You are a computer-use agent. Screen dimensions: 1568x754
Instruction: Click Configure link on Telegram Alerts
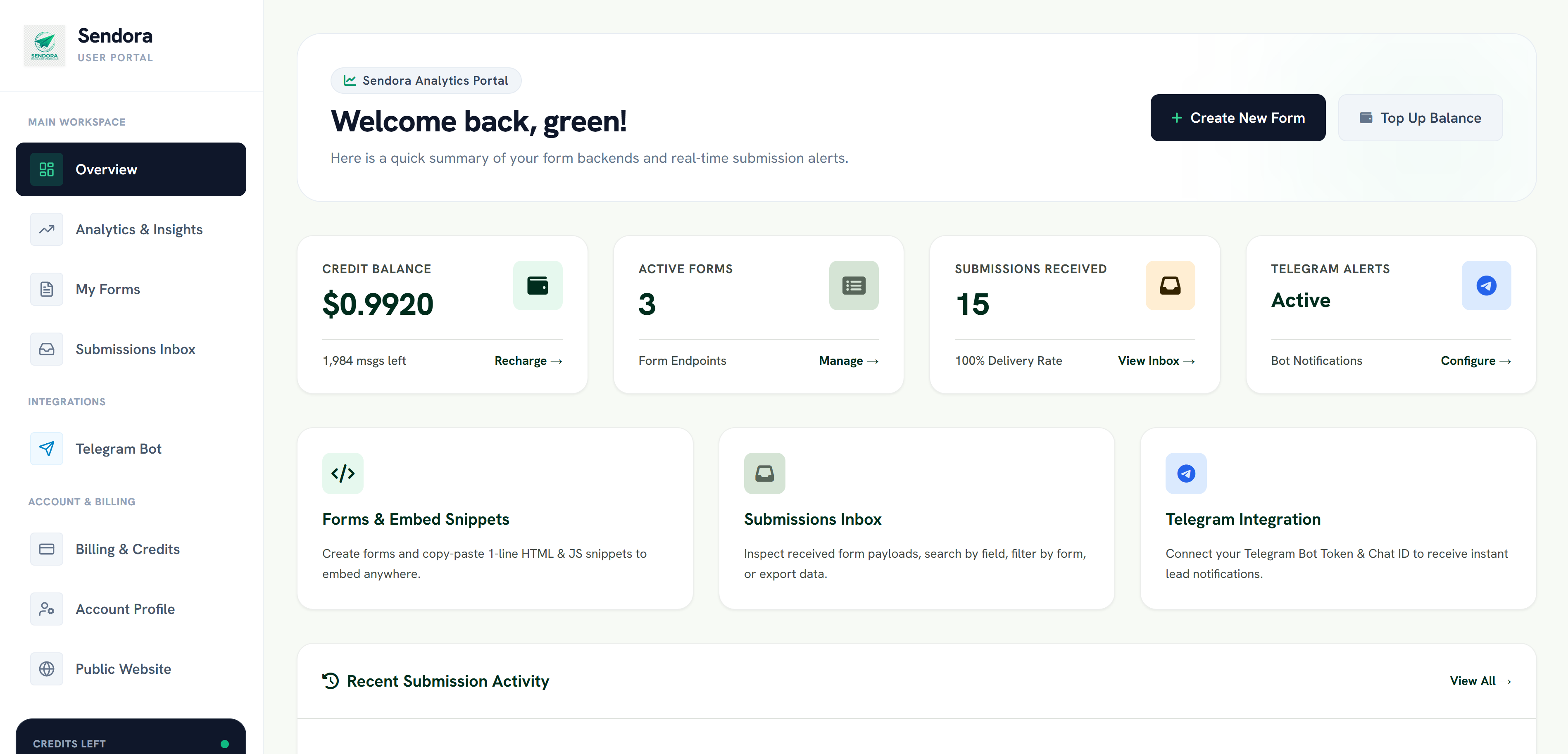(x=1475, y=361)
